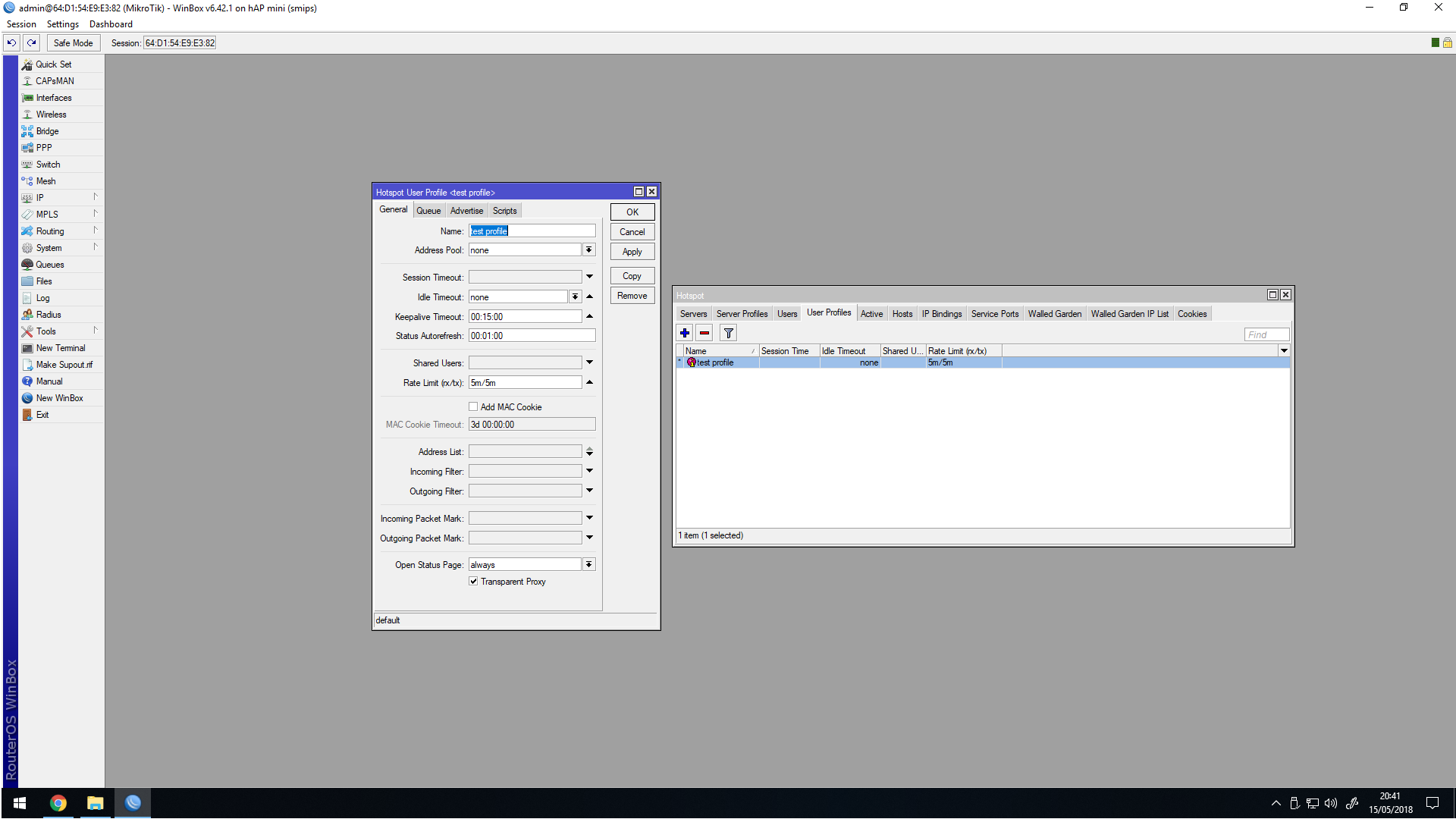The height and width of the screenshot is (819, 1456).
Task: Expand the Shared Users field arrow
Action: pos(589,362)
